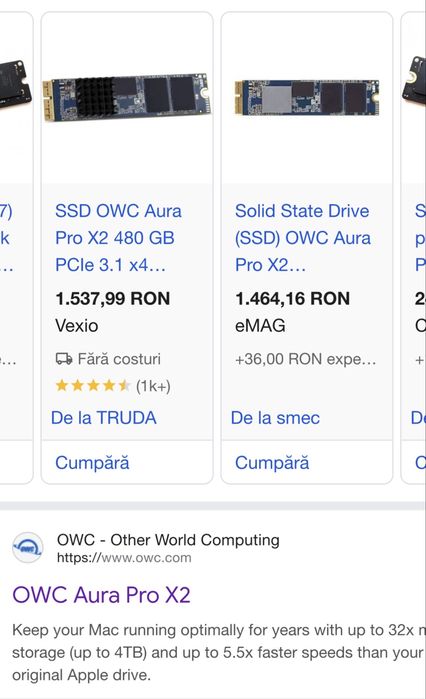This screenshot has width=426, height=699.
Task: Open the De la TRUDA link
Action: 104,418
